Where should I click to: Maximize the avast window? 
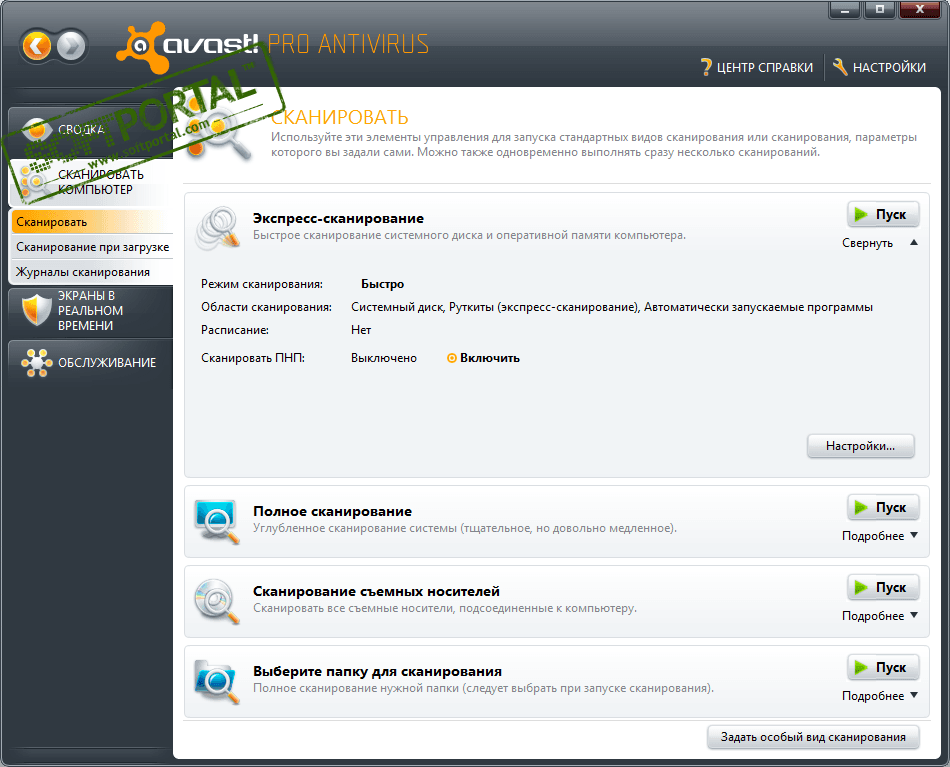click(x=880, y=10)
